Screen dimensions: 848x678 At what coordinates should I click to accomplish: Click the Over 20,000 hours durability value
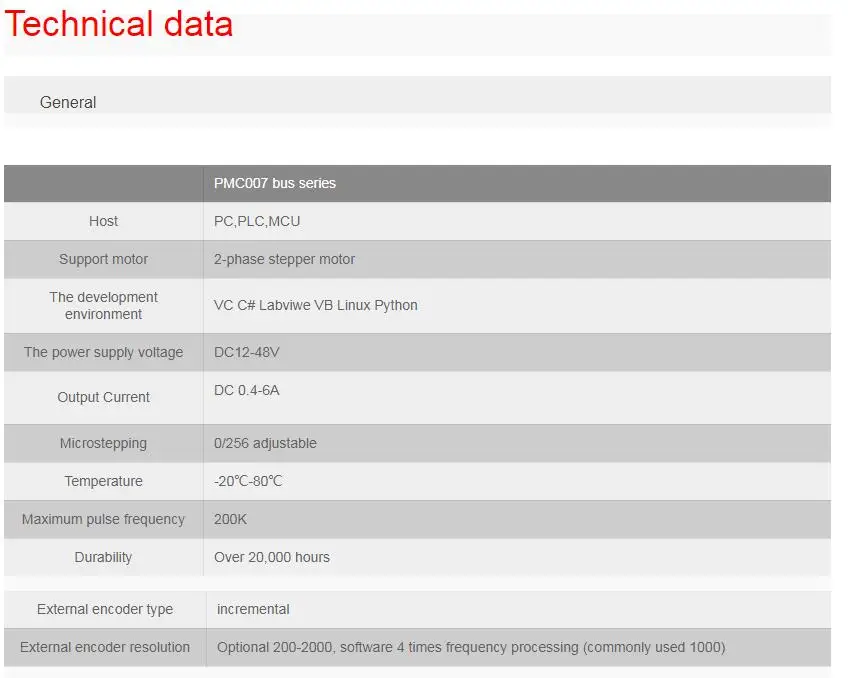coord(272,557)
